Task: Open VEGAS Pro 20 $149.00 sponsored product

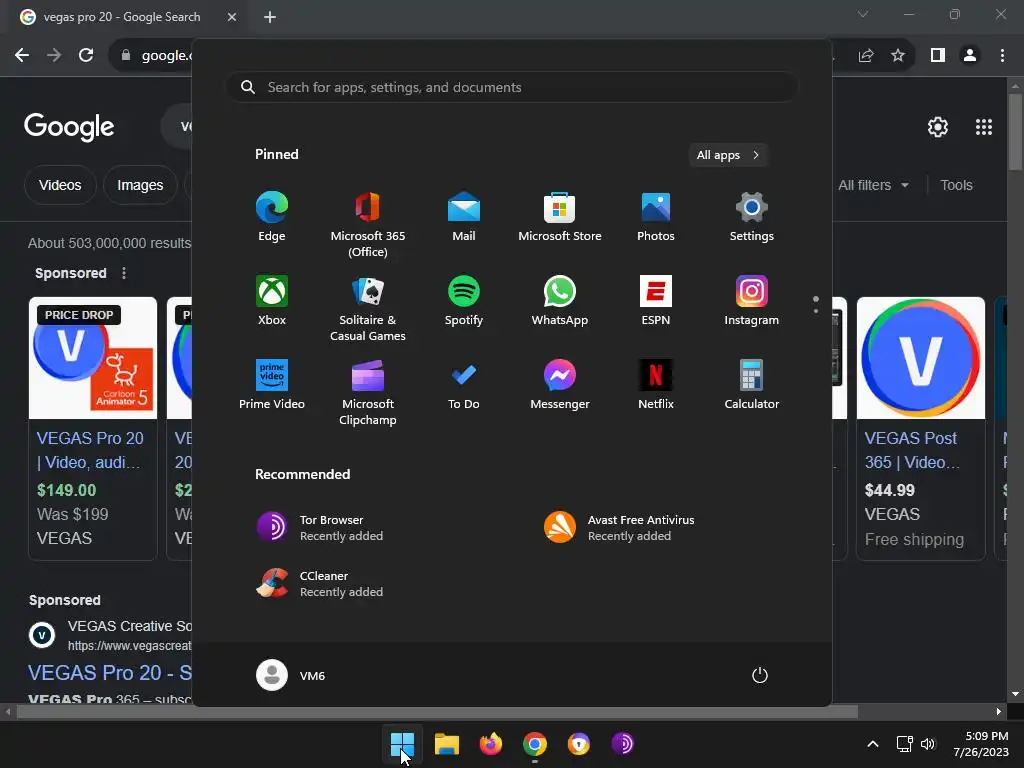Action: [93, 428]
